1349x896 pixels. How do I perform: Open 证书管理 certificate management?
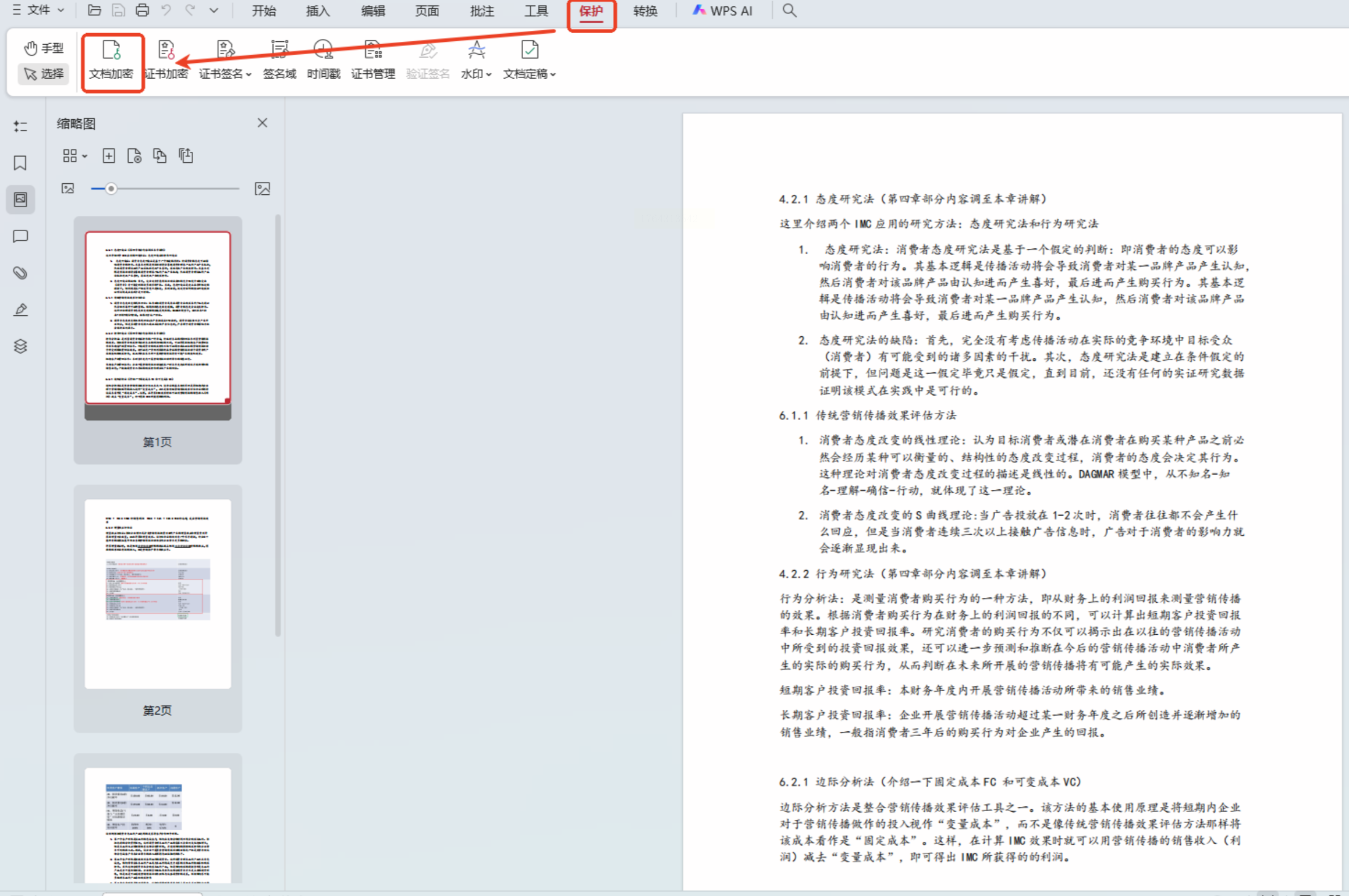[x=372, y=51]
